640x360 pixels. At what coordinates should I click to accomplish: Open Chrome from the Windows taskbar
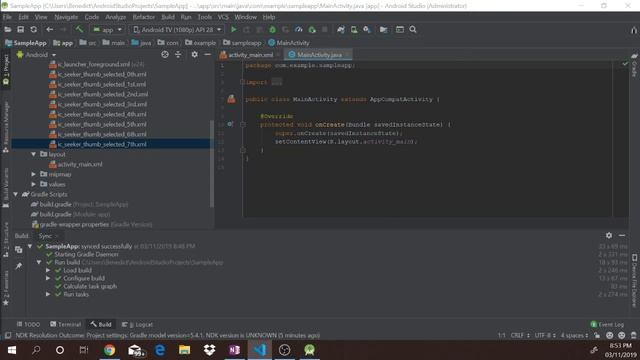point(109,350)
